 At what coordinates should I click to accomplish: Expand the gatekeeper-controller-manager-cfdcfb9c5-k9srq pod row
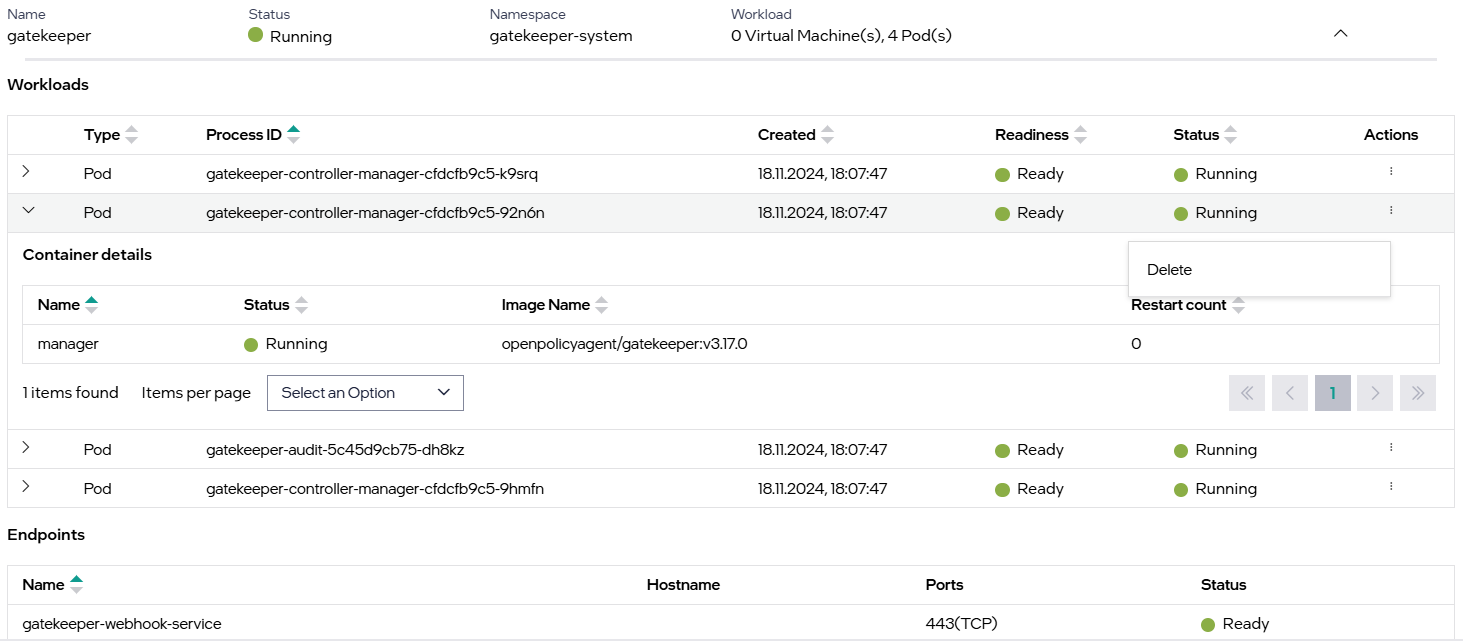click(x=26, y=172)
